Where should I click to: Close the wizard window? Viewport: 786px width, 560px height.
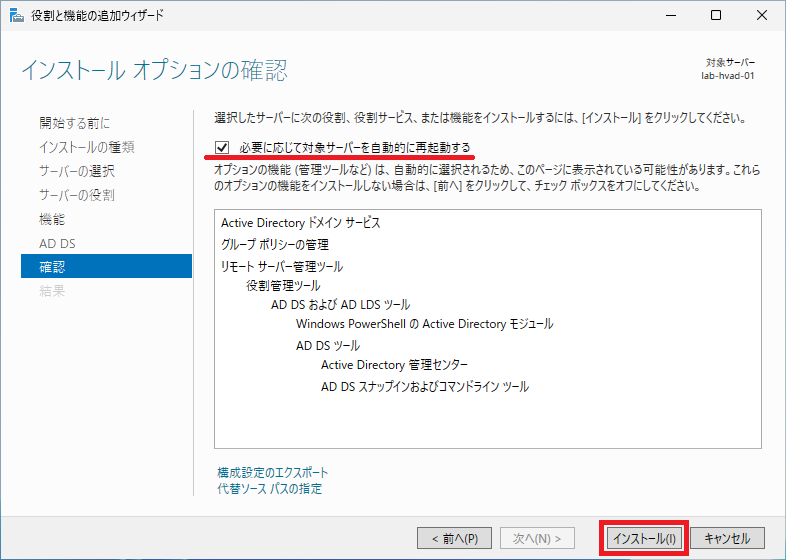click(x=762, y=16)
